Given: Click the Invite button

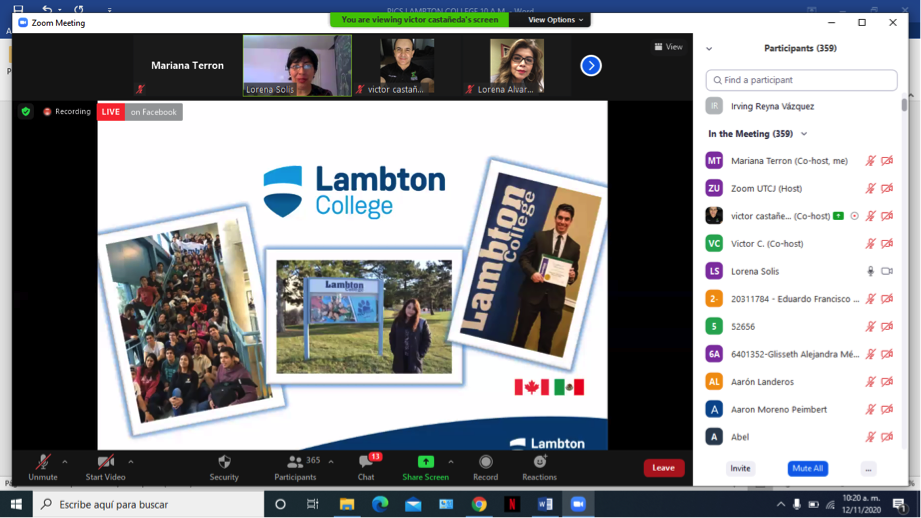Looking at the screenshot, I should pos(740,469).
